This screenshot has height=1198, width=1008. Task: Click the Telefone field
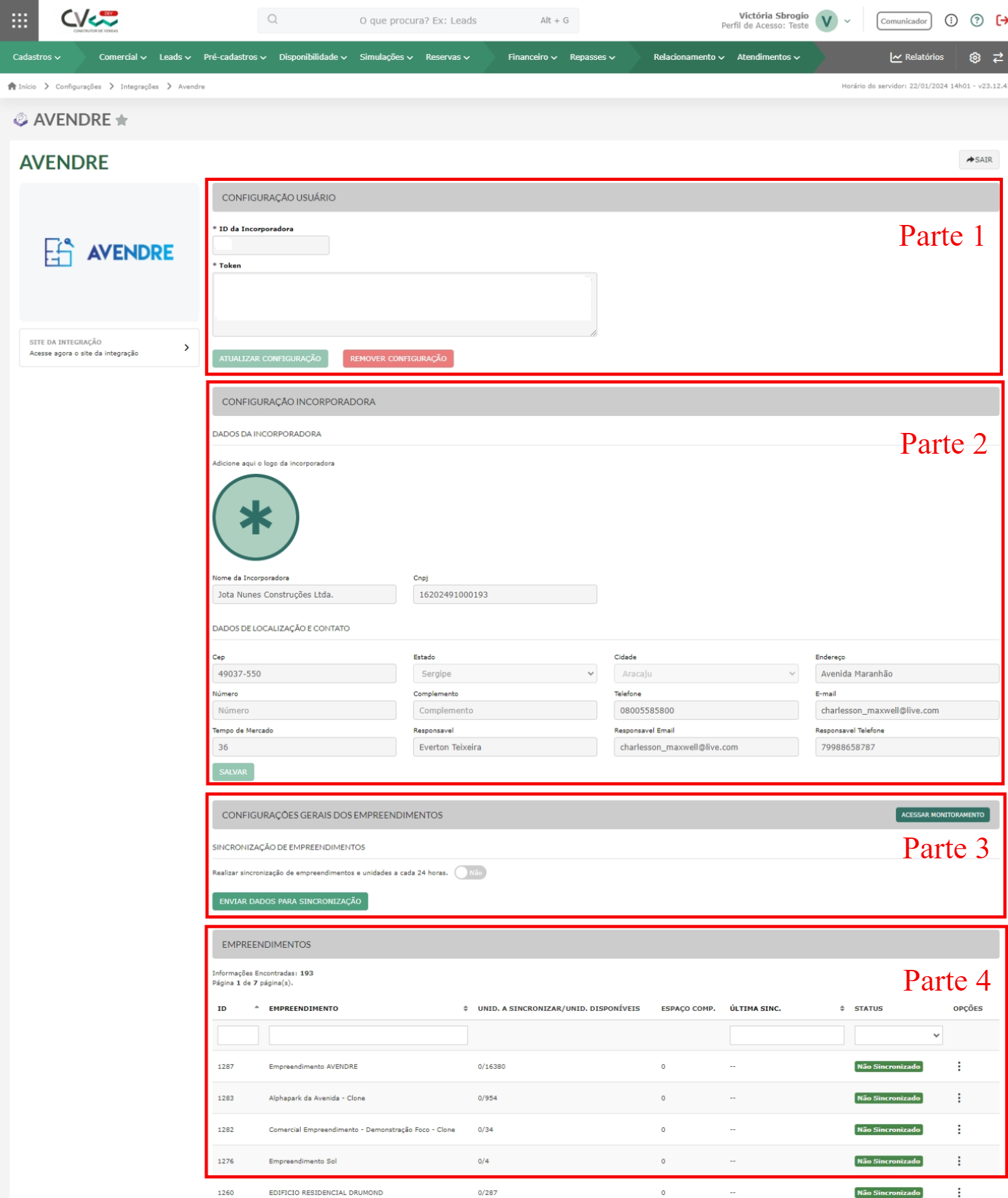pyautogui.click(x=706, y=710)
